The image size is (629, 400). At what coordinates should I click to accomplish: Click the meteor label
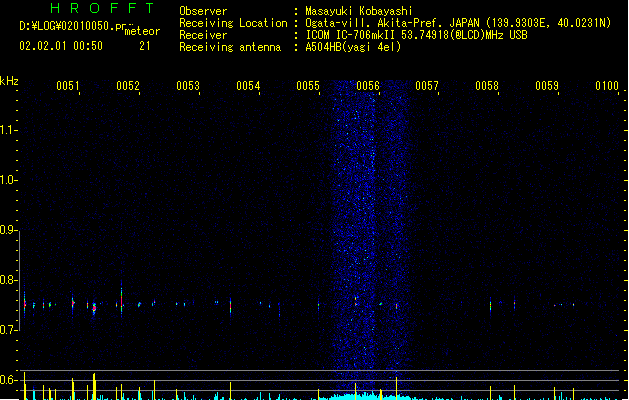tap(142, 31)
